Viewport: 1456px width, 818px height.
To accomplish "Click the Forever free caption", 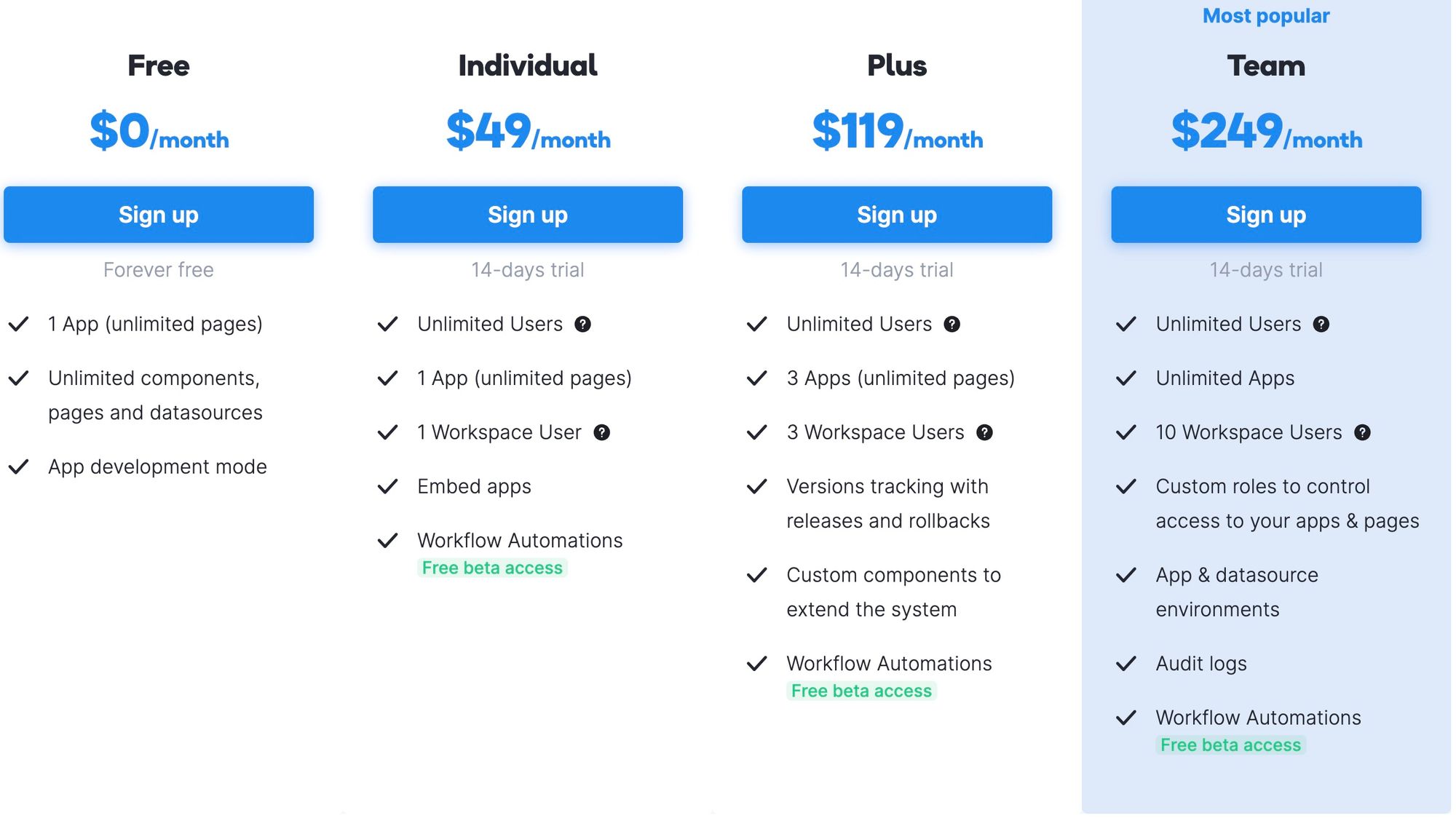I will coord(159,270).
